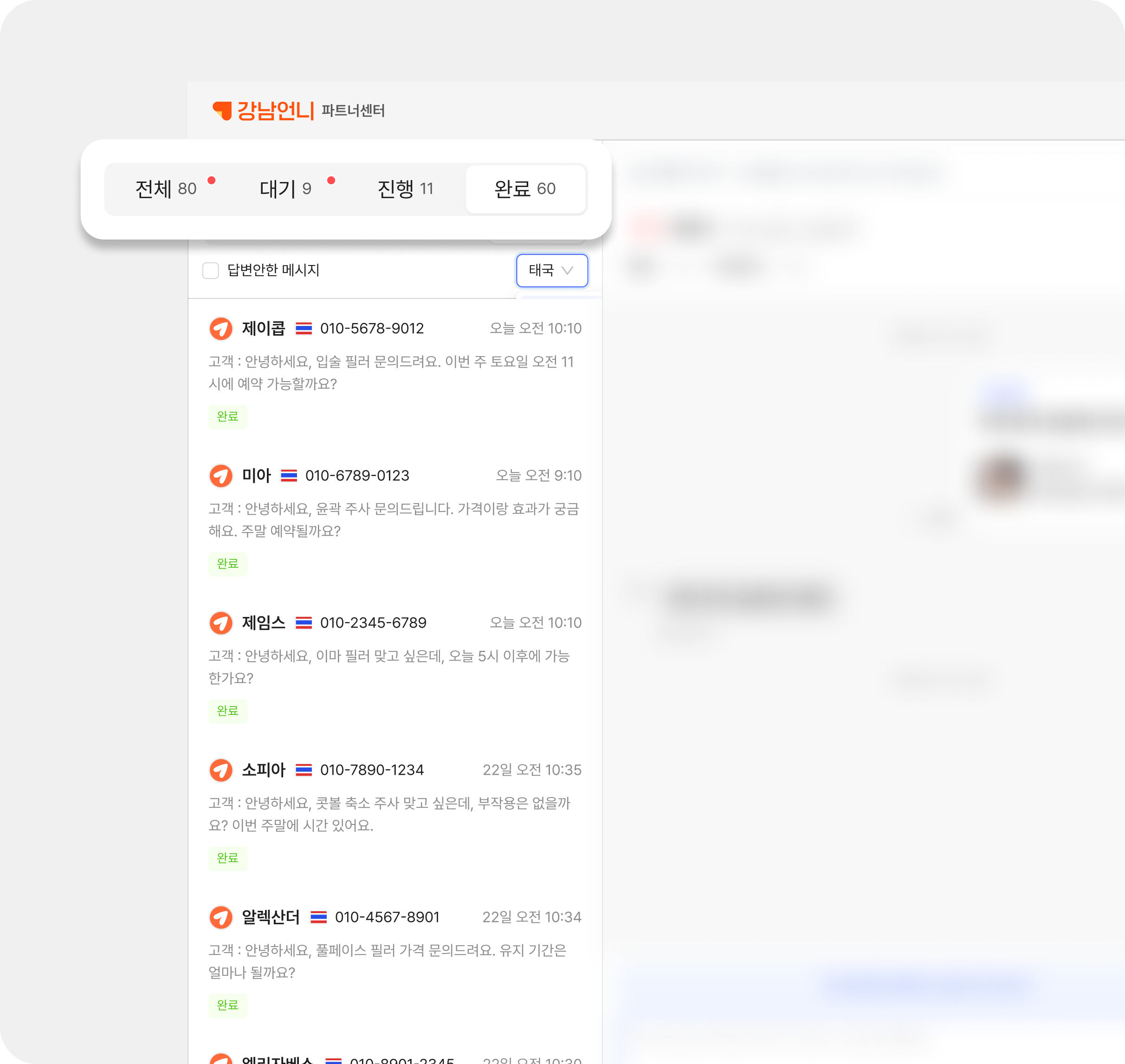Click 제이콥's orange avatar icon
1125x1064 pixels.
click(x=221, y=328)
